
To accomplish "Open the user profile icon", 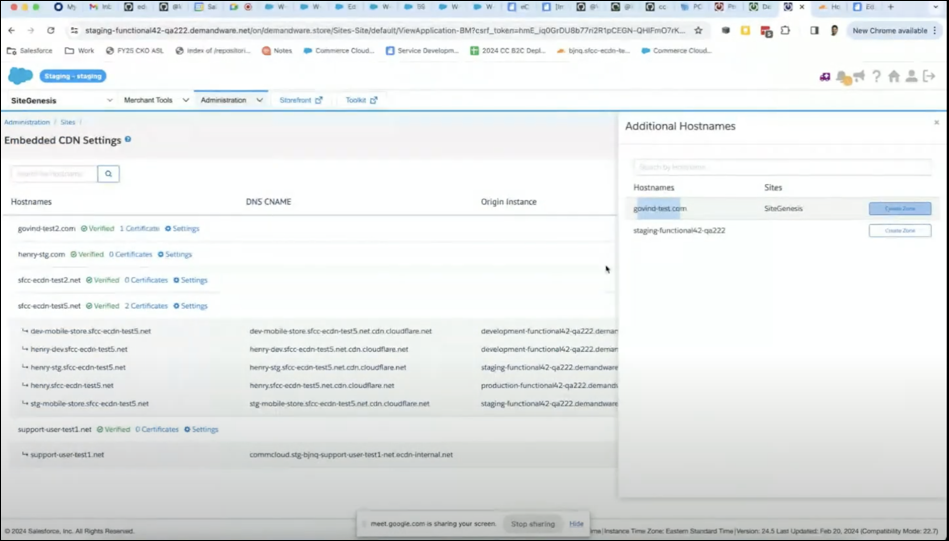I will tap(911, 76).
